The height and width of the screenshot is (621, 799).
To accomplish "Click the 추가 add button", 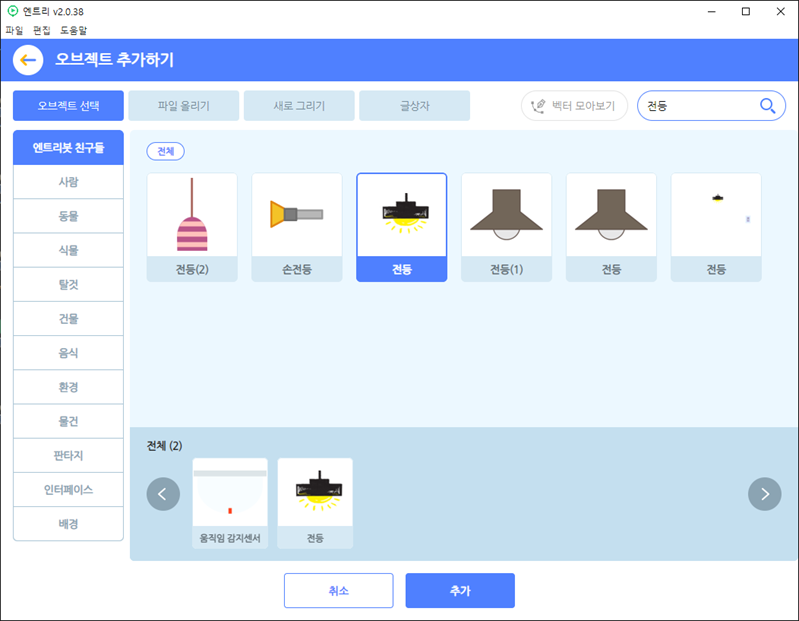I will coord(460,590).
